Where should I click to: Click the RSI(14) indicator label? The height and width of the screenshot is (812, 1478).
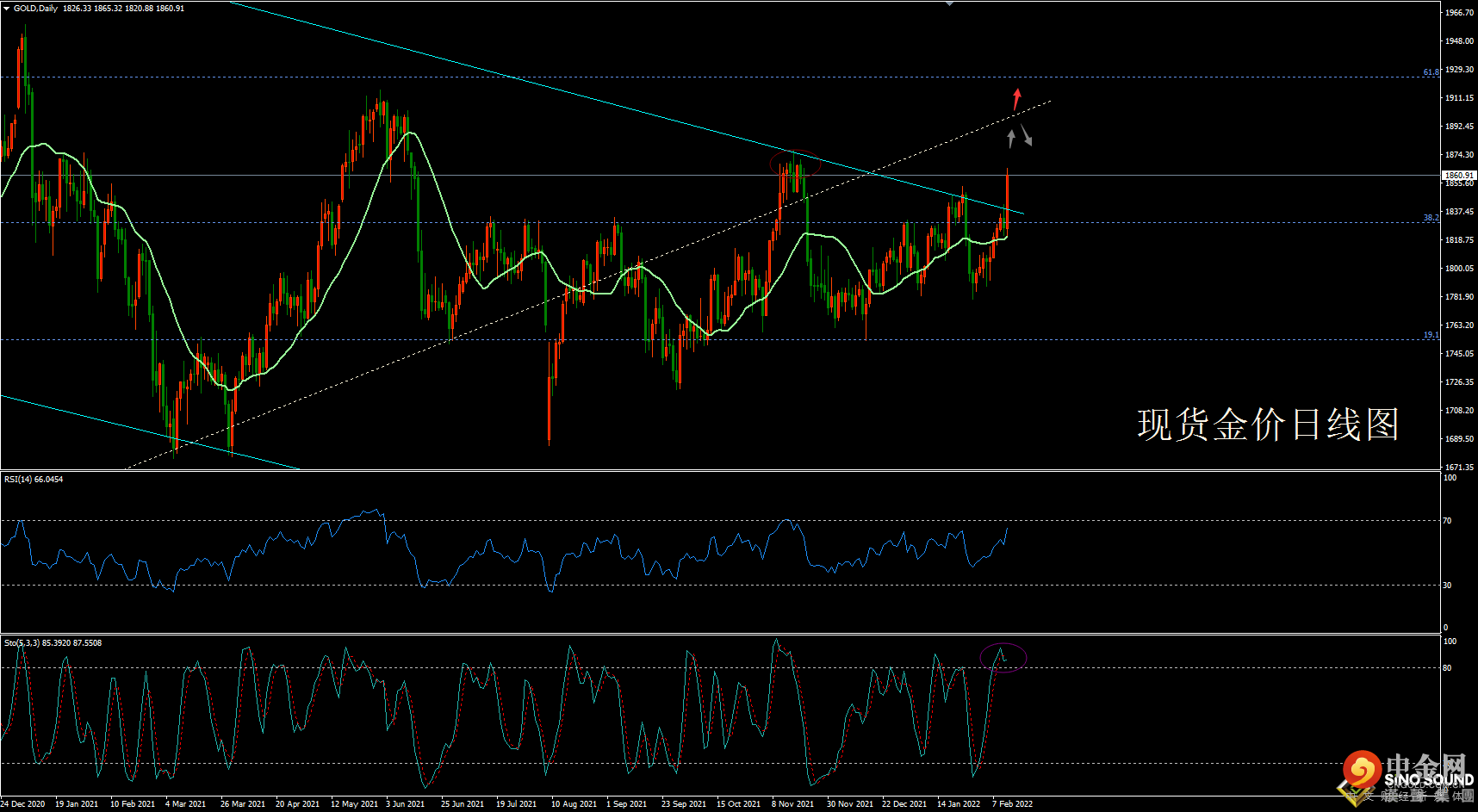(34, 479)
